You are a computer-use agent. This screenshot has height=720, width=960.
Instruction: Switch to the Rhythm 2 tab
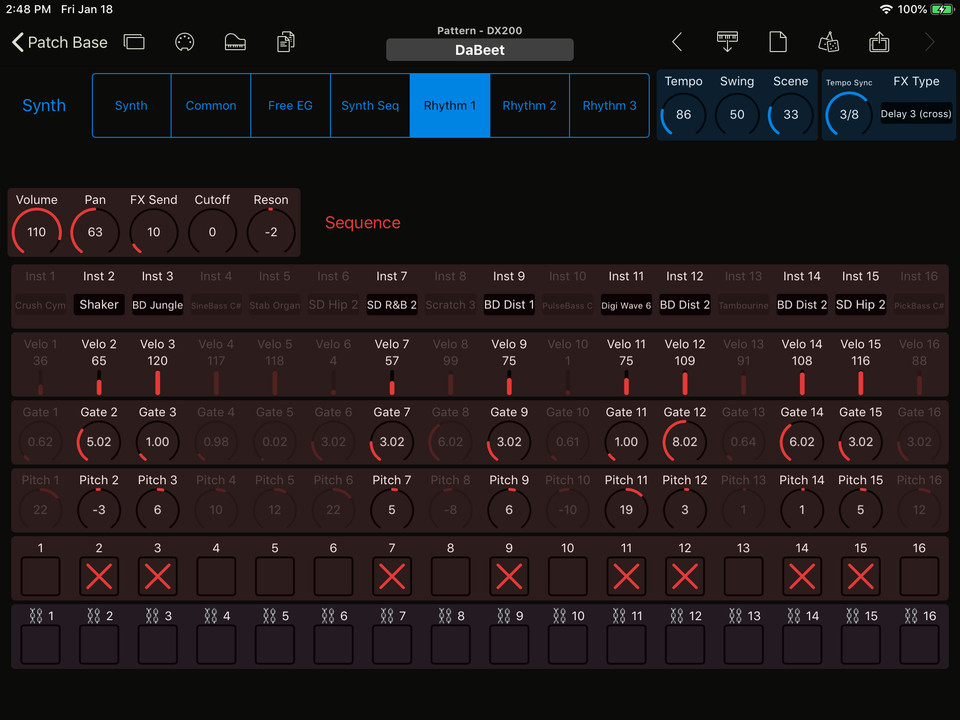529,105
